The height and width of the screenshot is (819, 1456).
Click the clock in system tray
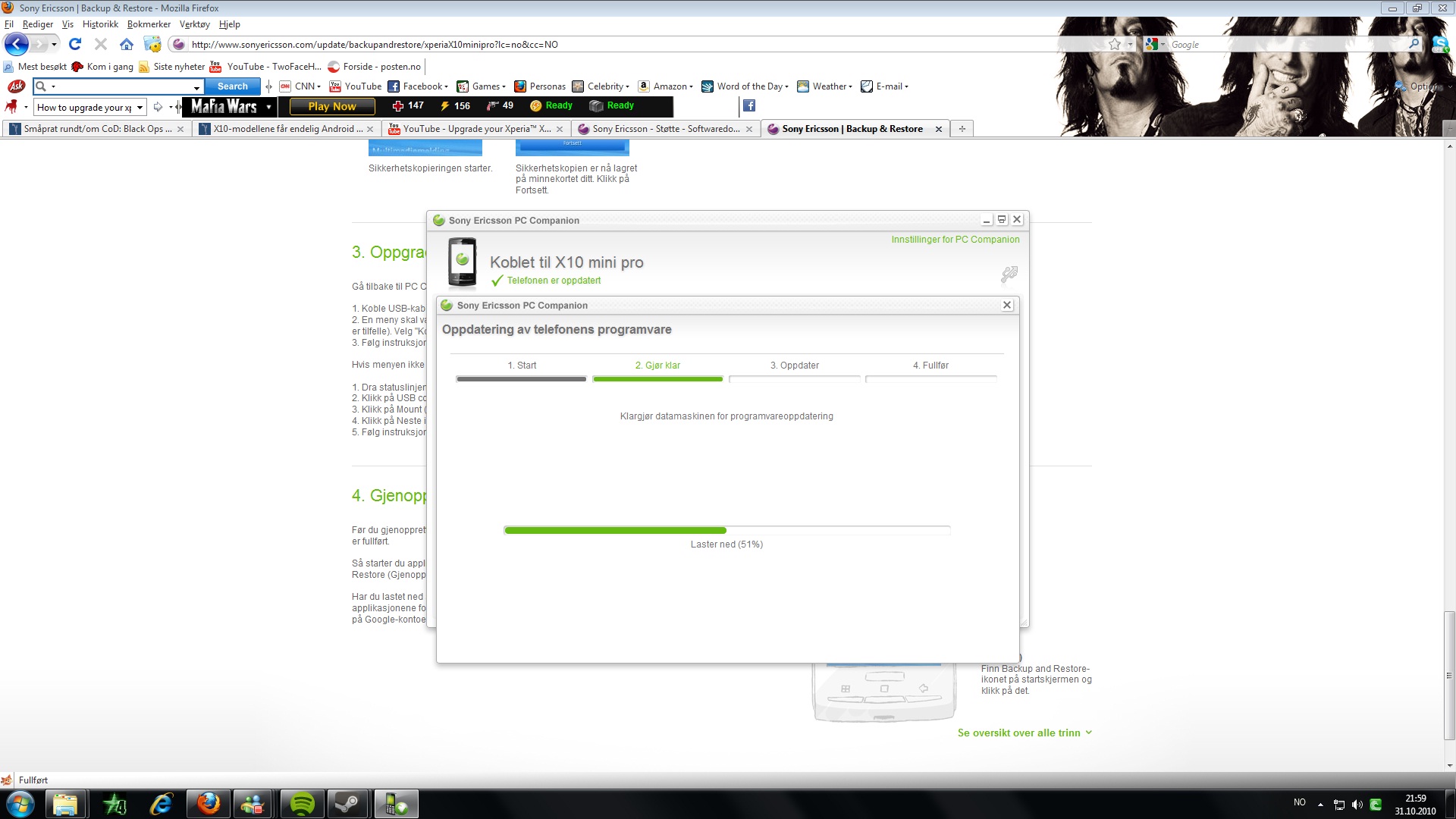coord(1415,805)
